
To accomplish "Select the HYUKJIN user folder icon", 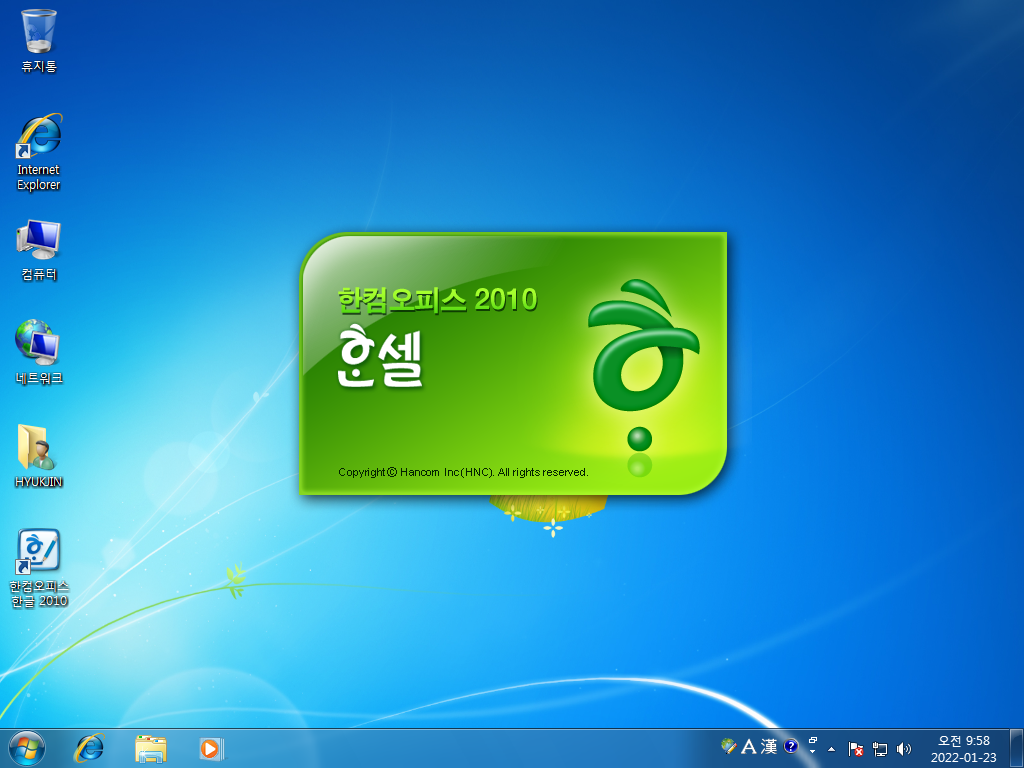I will click(x=39, y=456).
